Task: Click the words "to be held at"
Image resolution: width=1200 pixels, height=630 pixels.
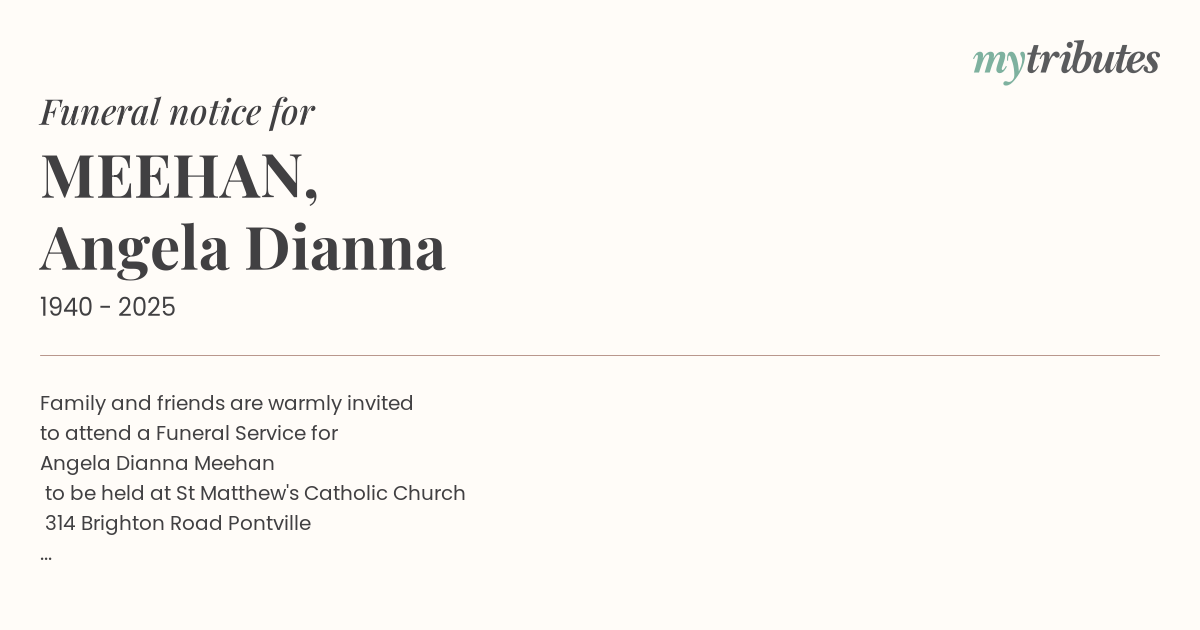Action: [x=108, y=493]
